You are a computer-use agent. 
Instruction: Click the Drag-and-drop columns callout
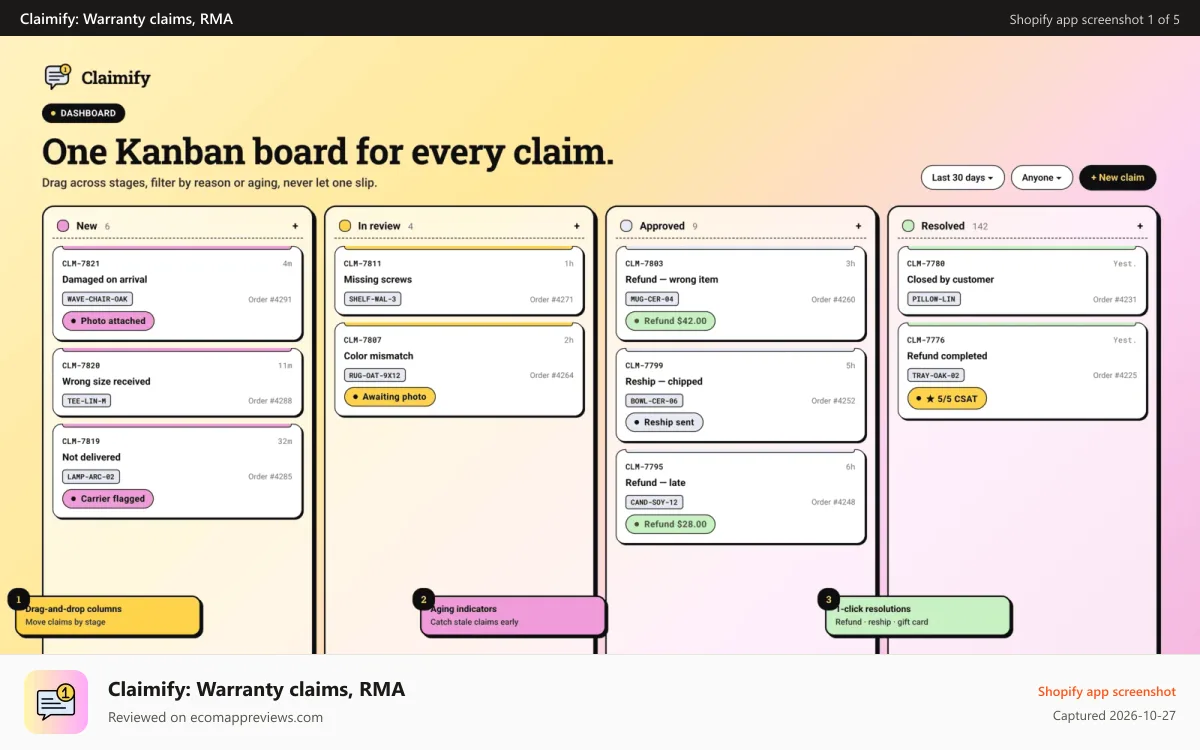point(108,615)
